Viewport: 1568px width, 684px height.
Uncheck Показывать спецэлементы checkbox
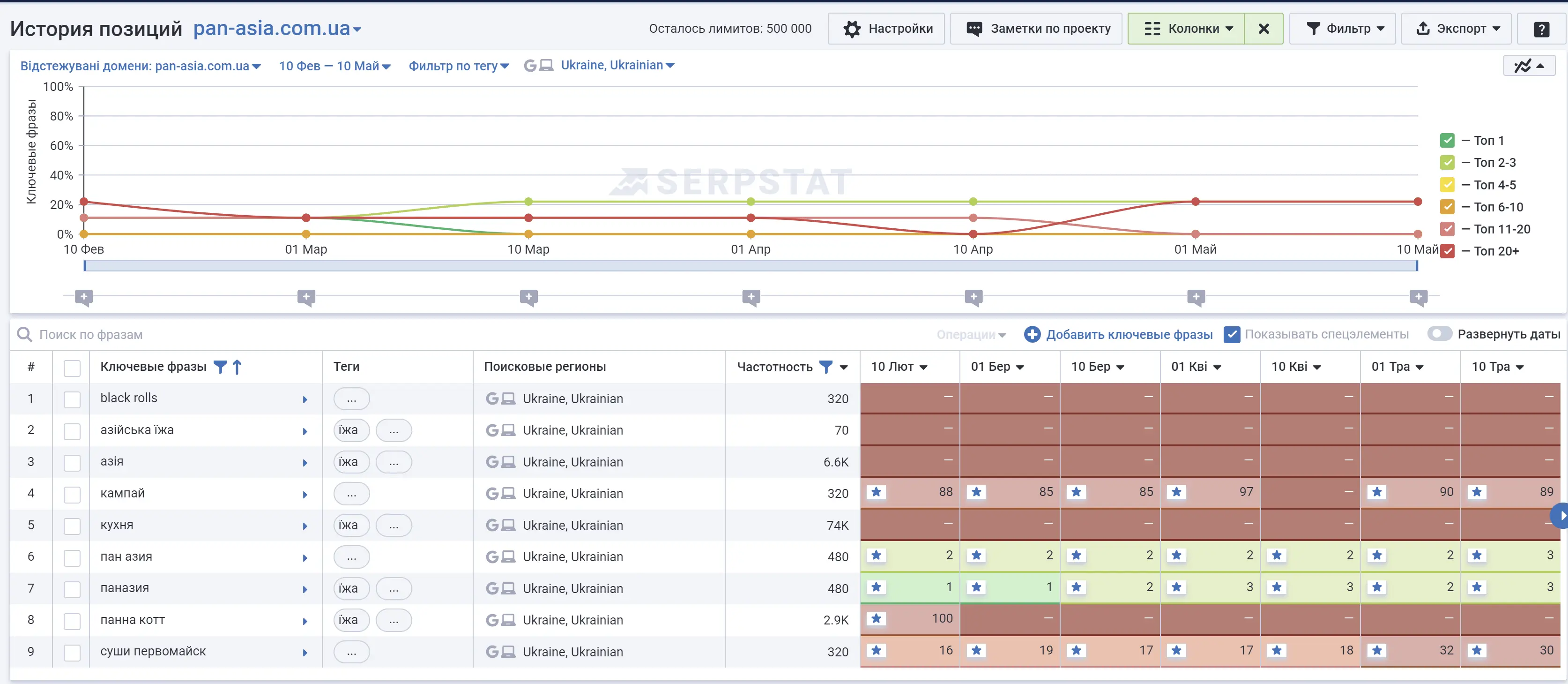1231,334
